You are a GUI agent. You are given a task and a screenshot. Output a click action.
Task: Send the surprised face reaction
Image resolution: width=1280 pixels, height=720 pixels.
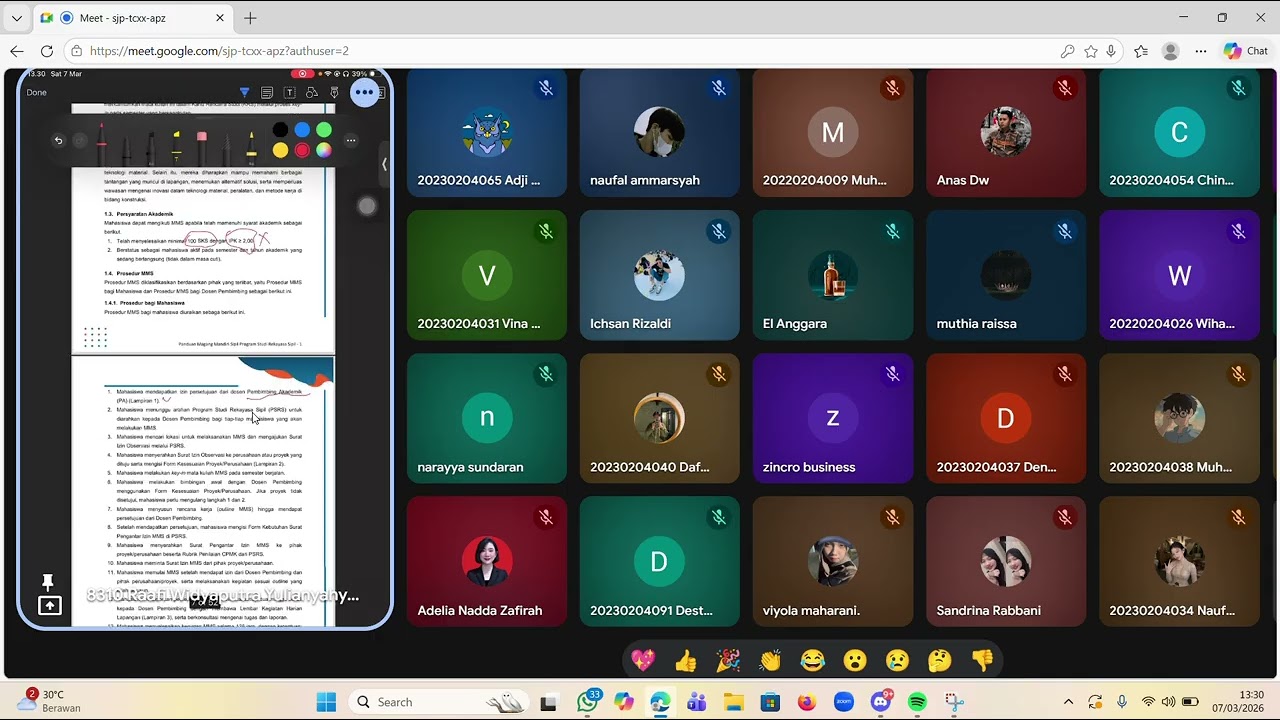coord(855,660)
